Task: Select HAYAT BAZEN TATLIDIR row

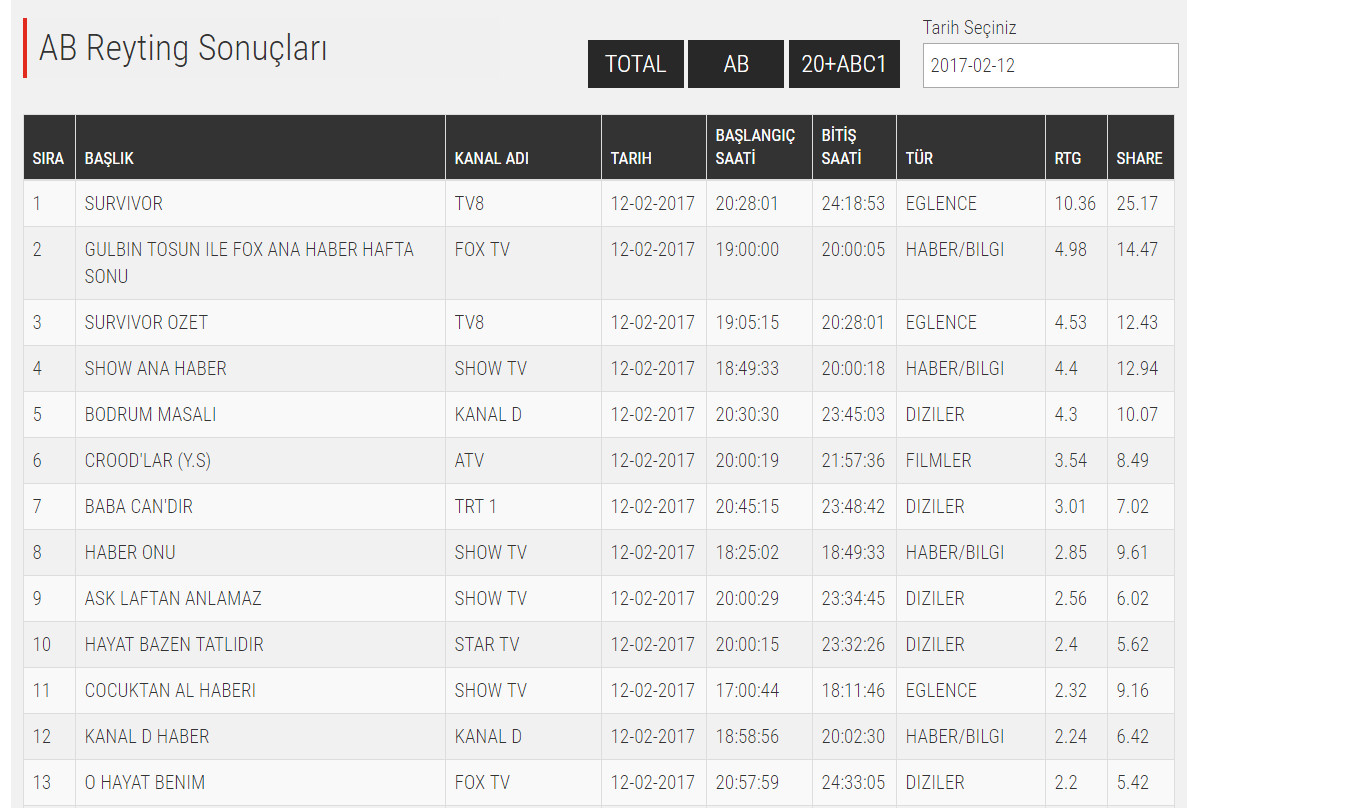Action: tap(174, 645)
